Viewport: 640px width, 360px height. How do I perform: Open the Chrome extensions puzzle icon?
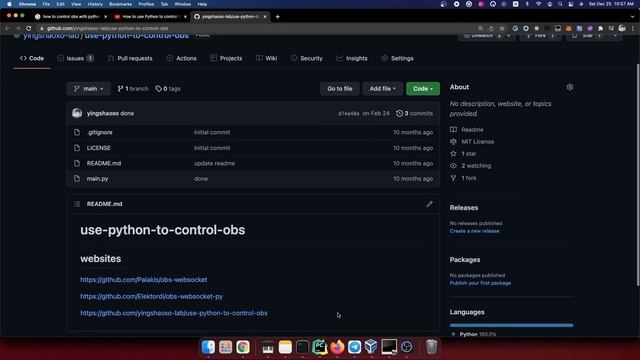point(600,28)
